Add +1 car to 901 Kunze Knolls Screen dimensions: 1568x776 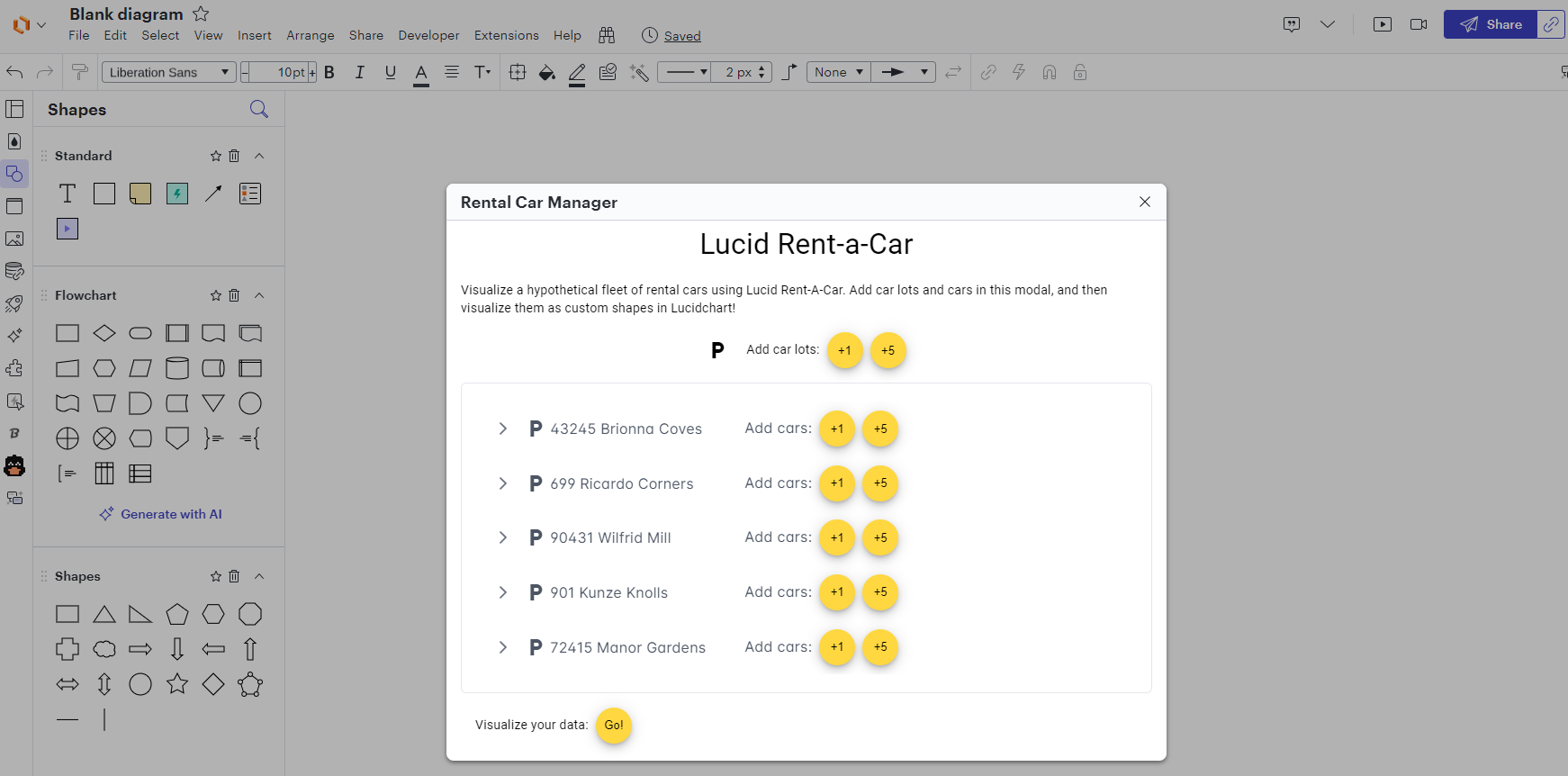(x=837, y=592)
